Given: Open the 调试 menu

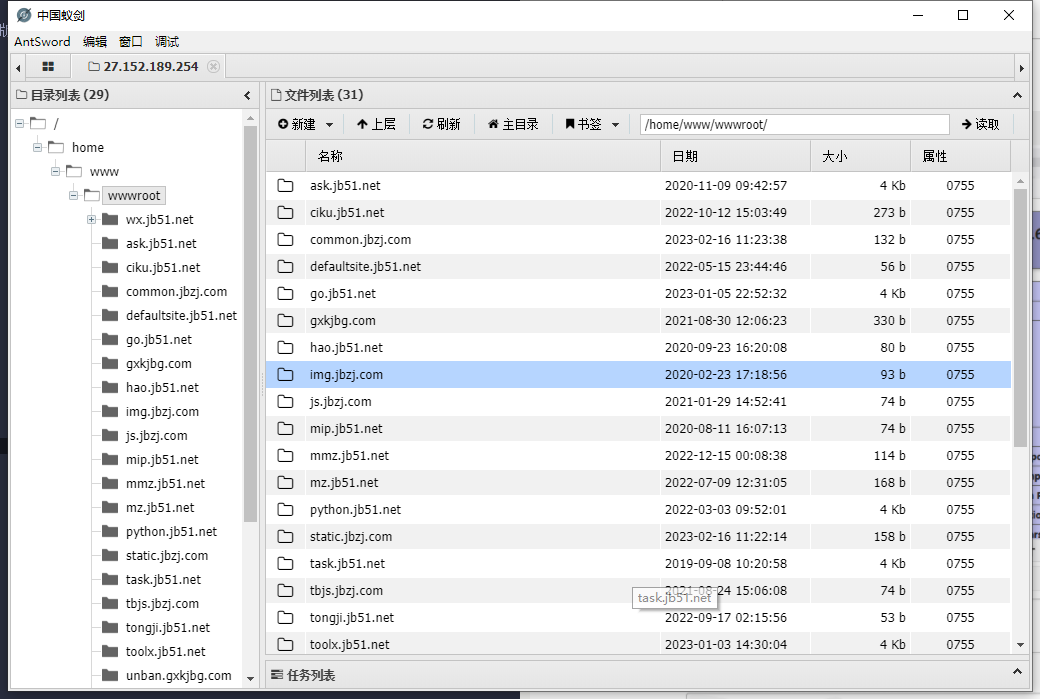Looking at the screenshot, I should click(x=166, y=42).
